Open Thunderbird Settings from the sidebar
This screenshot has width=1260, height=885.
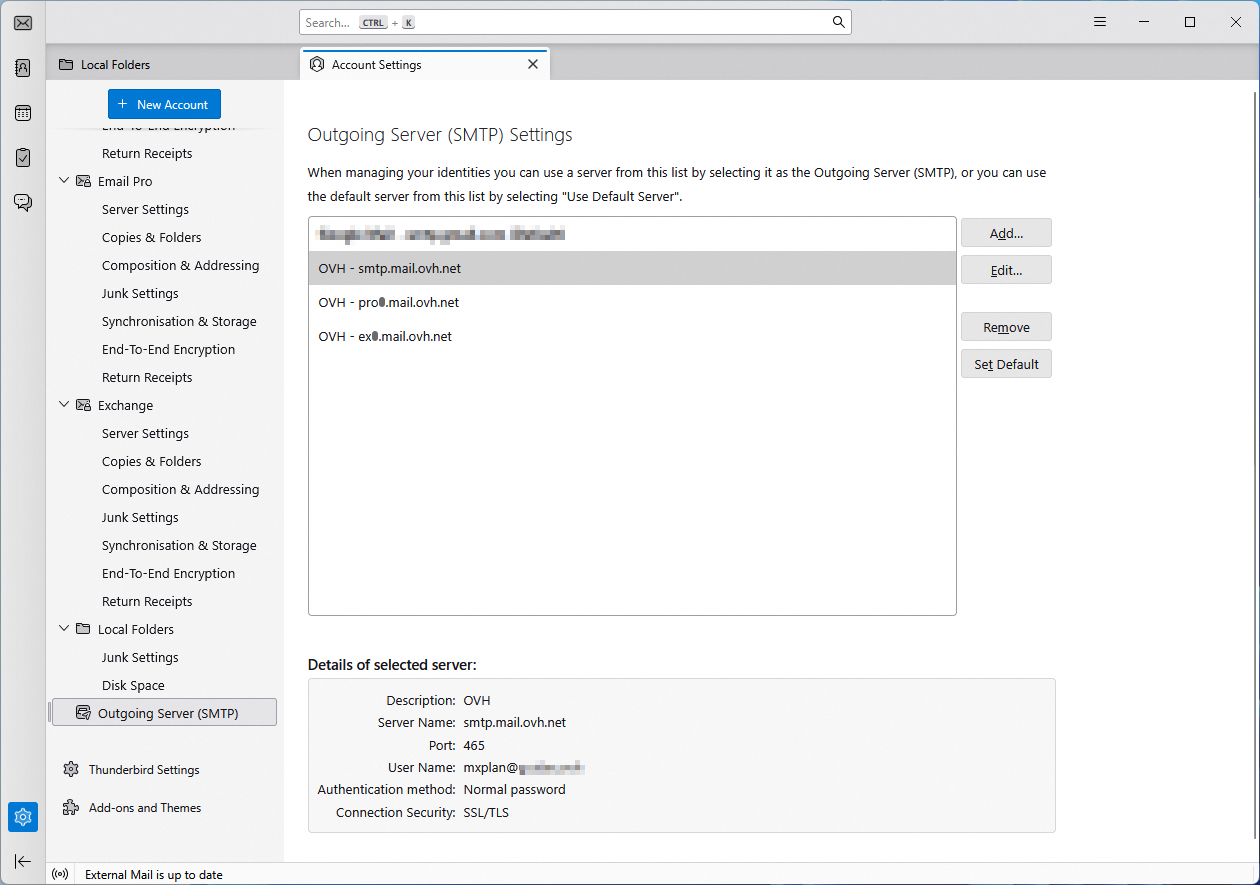(x=144, y=770)
